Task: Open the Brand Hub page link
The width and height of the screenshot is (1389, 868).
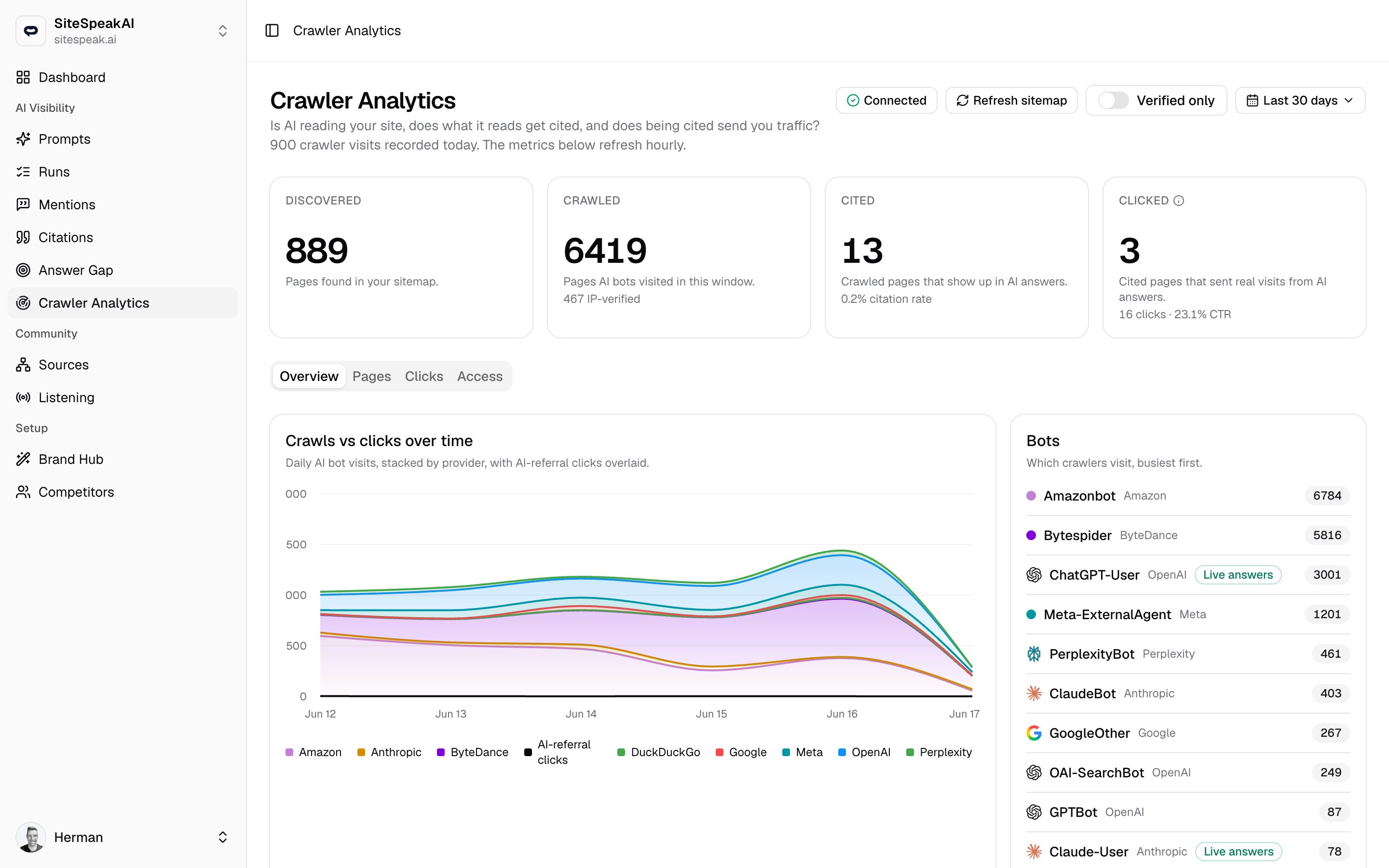Action: point(123,459)
